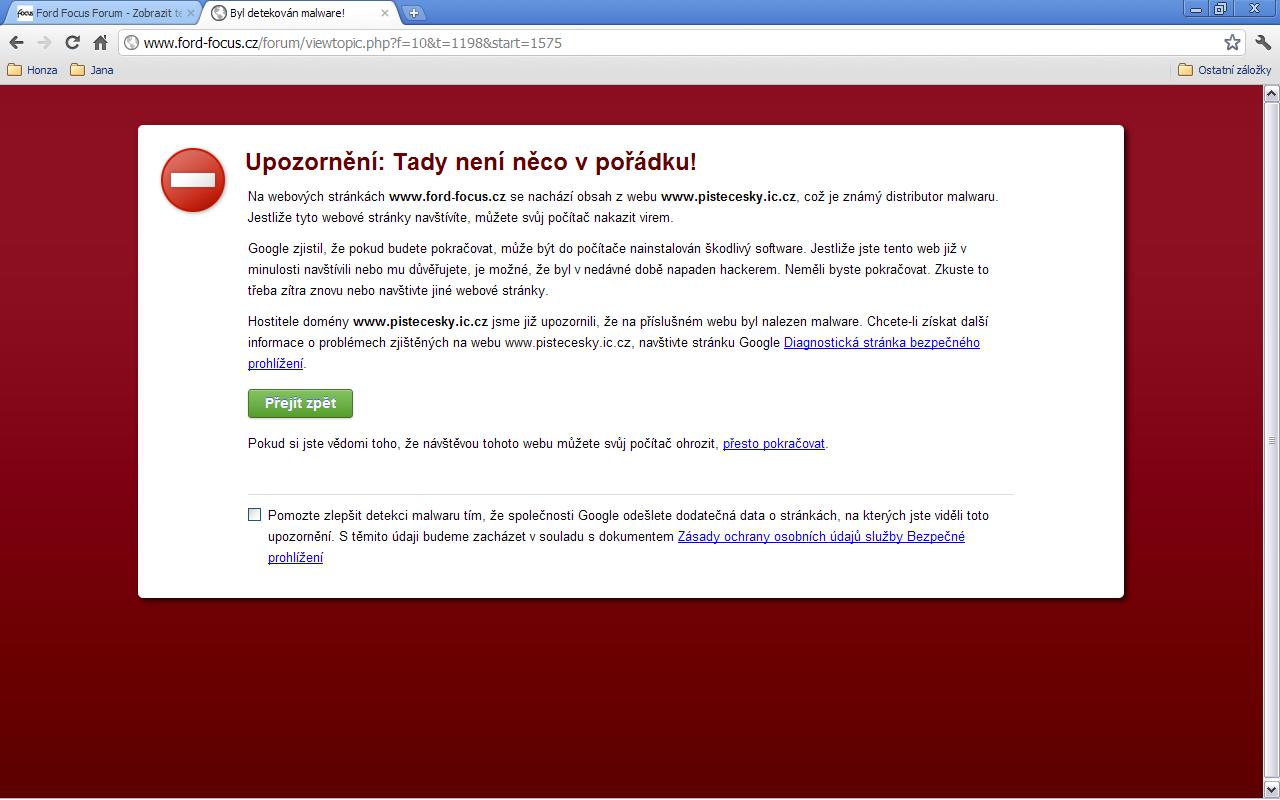The image size is (1280, 800).
Task: Click the Forward navigation arrow
Action: coord(44,42)
